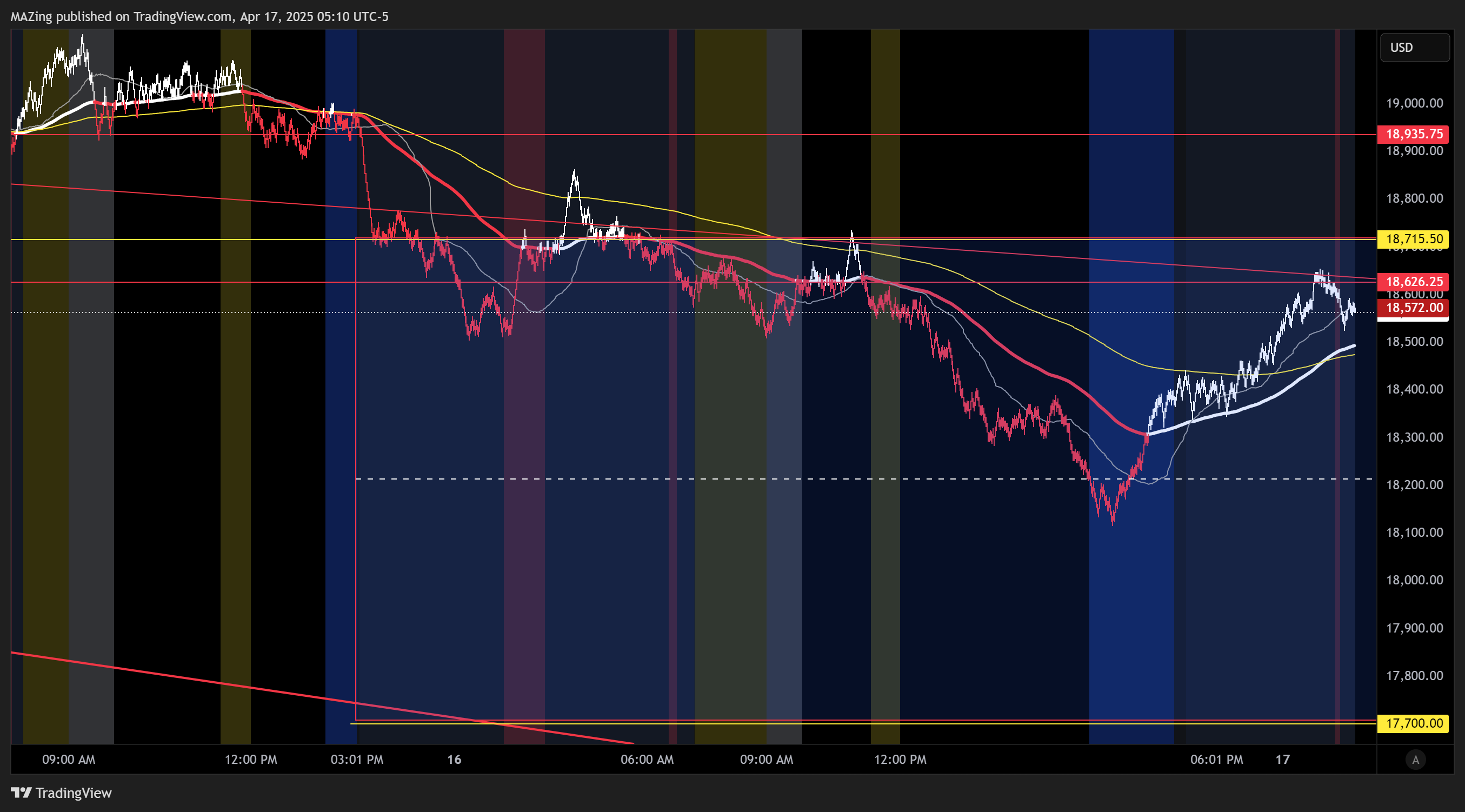Image resolution: width=1465 pixels, height=812 pixels.
Task: Select the 18,626.25 price label
Action: pyautogui.click(x=1413, y=282)
